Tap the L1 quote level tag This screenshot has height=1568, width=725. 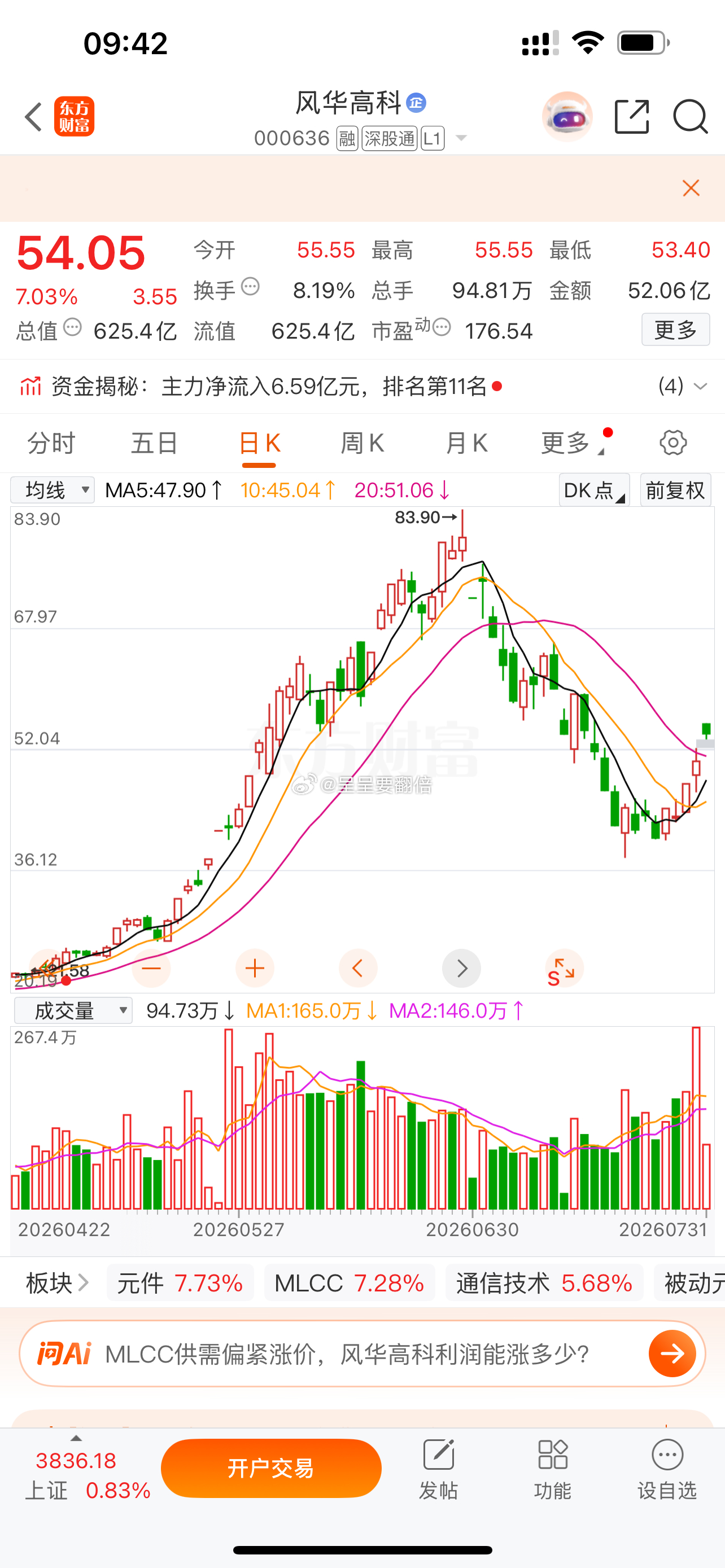pyautogui.click(x=432, y=139)
